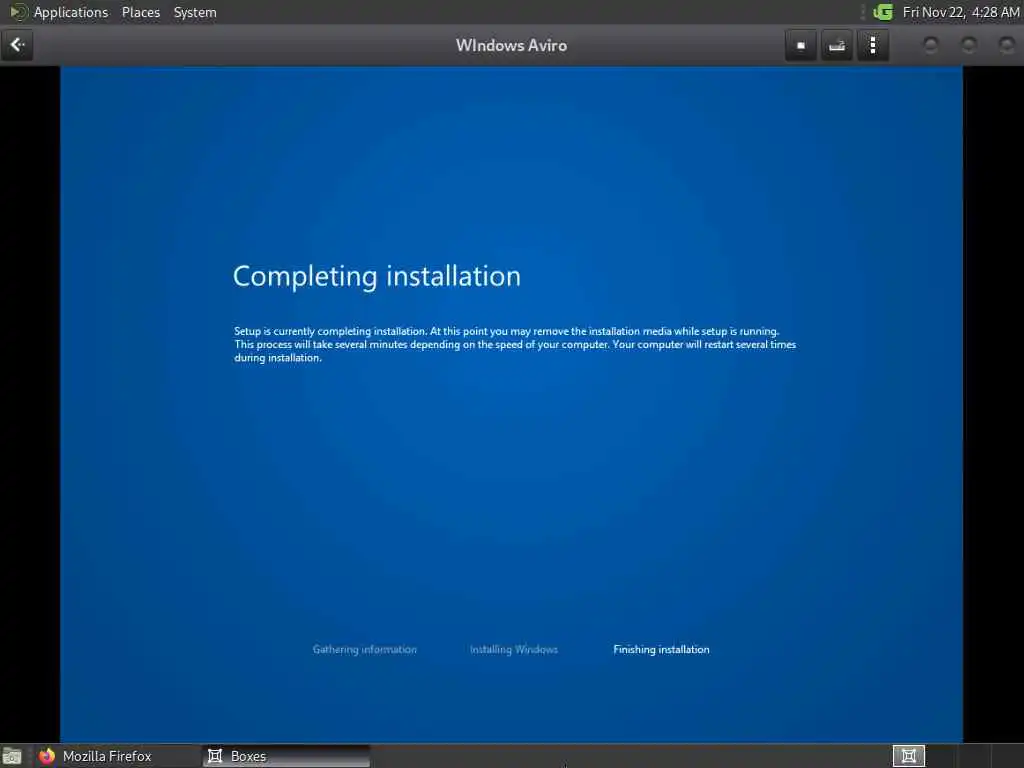Close the Boxes window
The image size is (1024, 768).
tap(1006, 45)
